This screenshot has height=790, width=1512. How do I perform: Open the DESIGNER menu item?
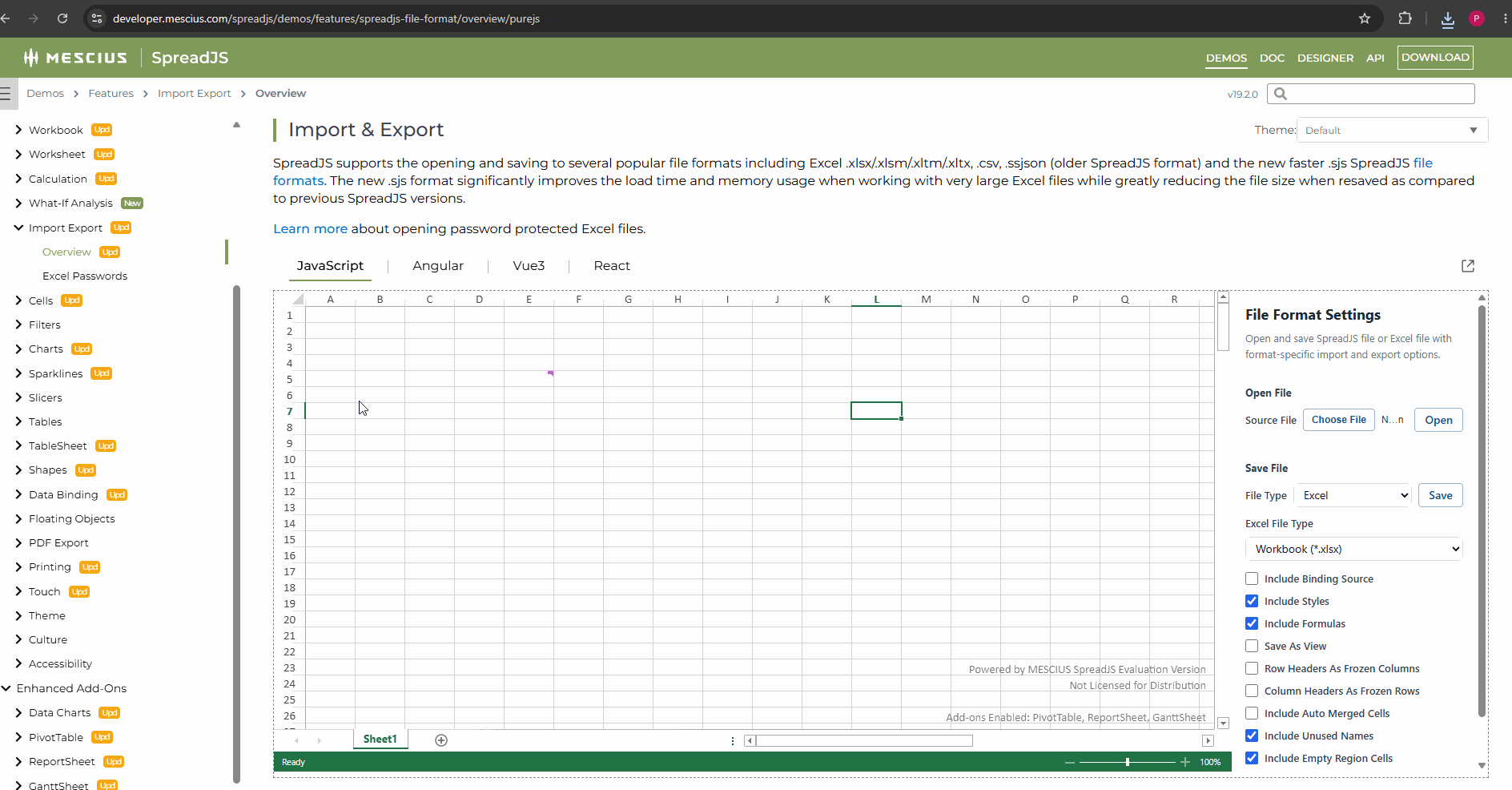pyautogui.click(x=1325, y=58)
